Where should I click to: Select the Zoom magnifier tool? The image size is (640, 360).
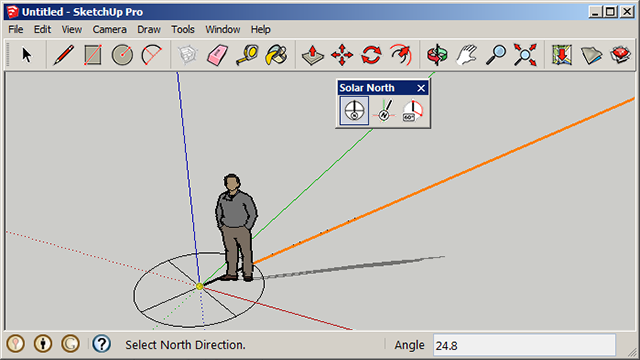pyautogui.click(x=496, y=55)
